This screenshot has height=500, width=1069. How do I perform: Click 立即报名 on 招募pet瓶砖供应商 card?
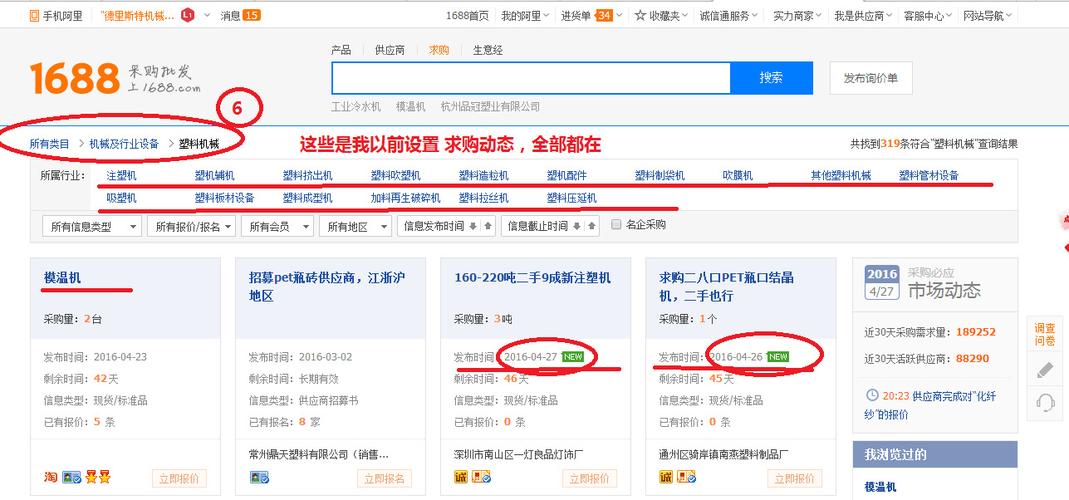[385, 478]
